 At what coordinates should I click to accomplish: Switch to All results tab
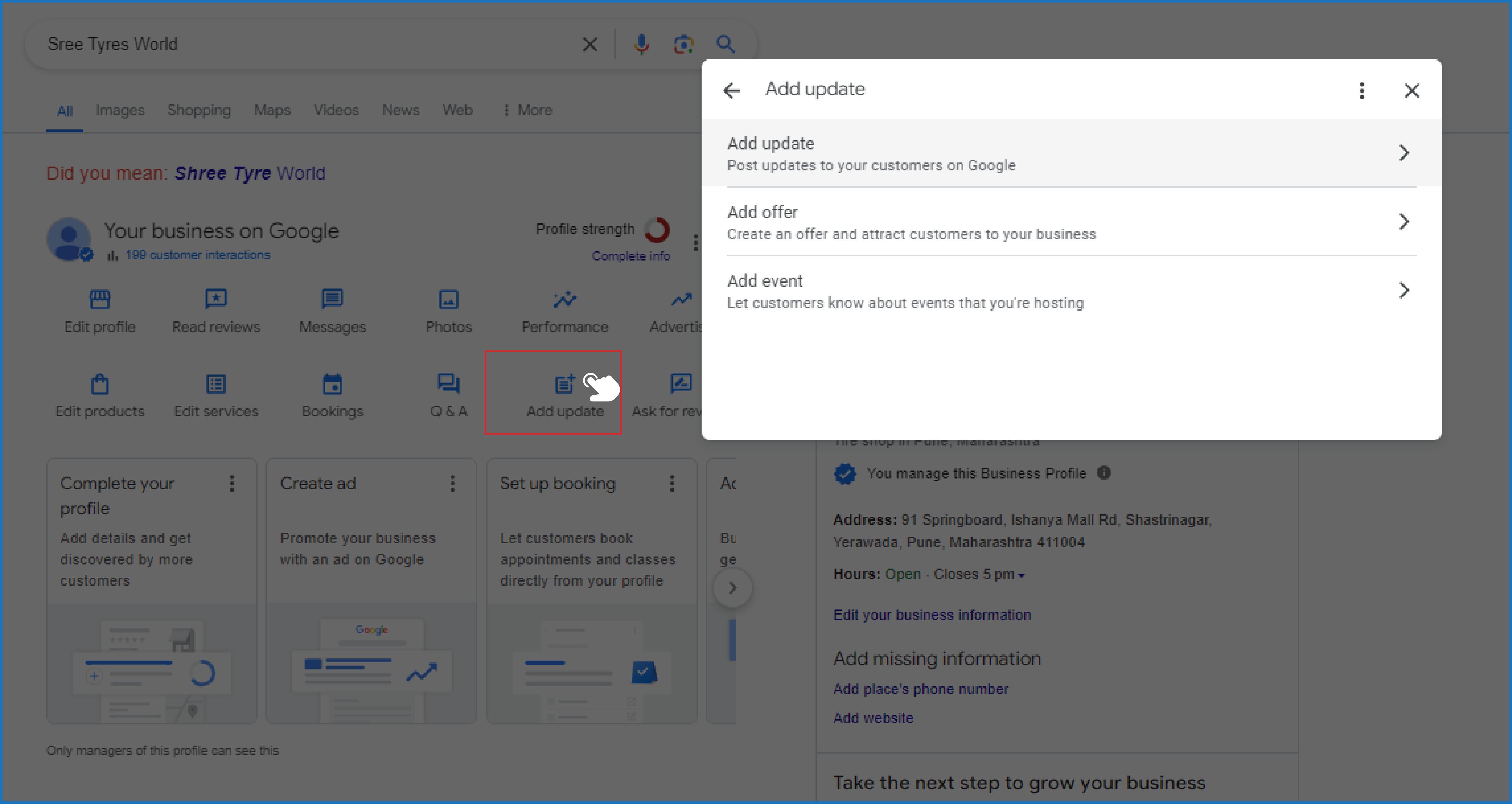tap(65, 111)
